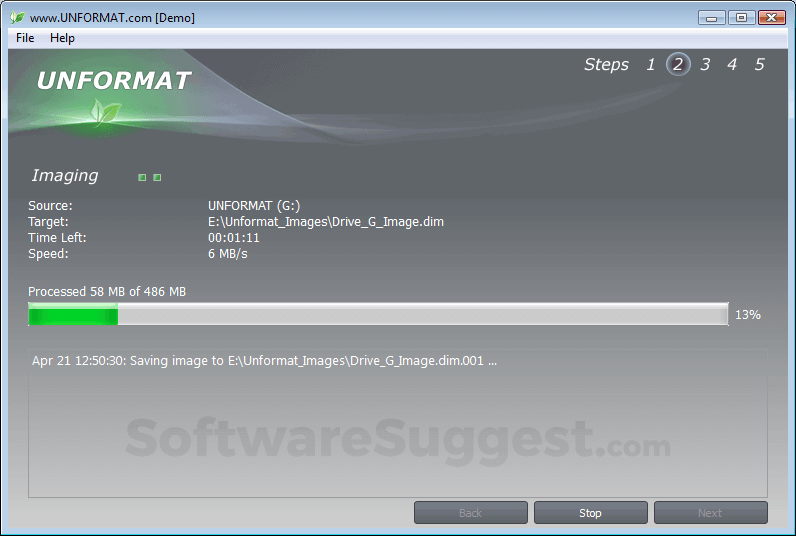Click the target path E:\Unformat_Images\Drive_G_Image.dim

pos(326,222)
